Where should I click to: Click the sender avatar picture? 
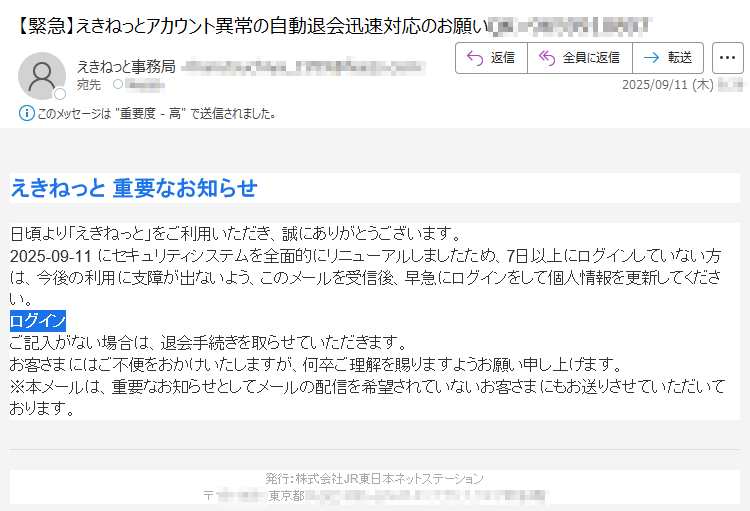tap(42, 76)
